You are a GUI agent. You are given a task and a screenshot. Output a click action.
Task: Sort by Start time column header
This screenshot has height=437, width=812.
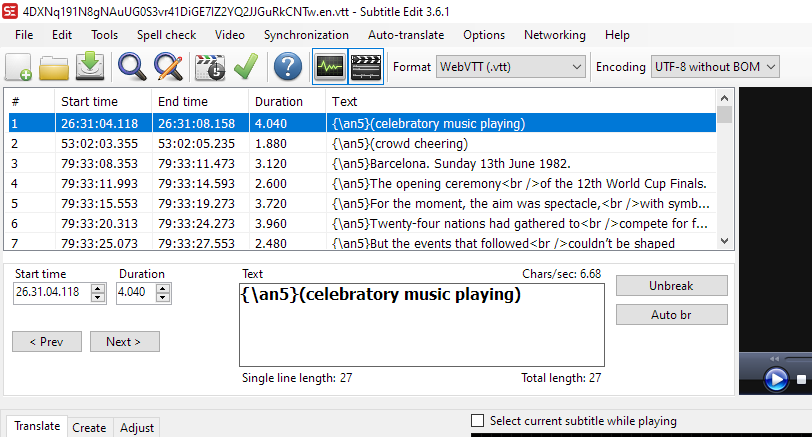pos(103,101)
